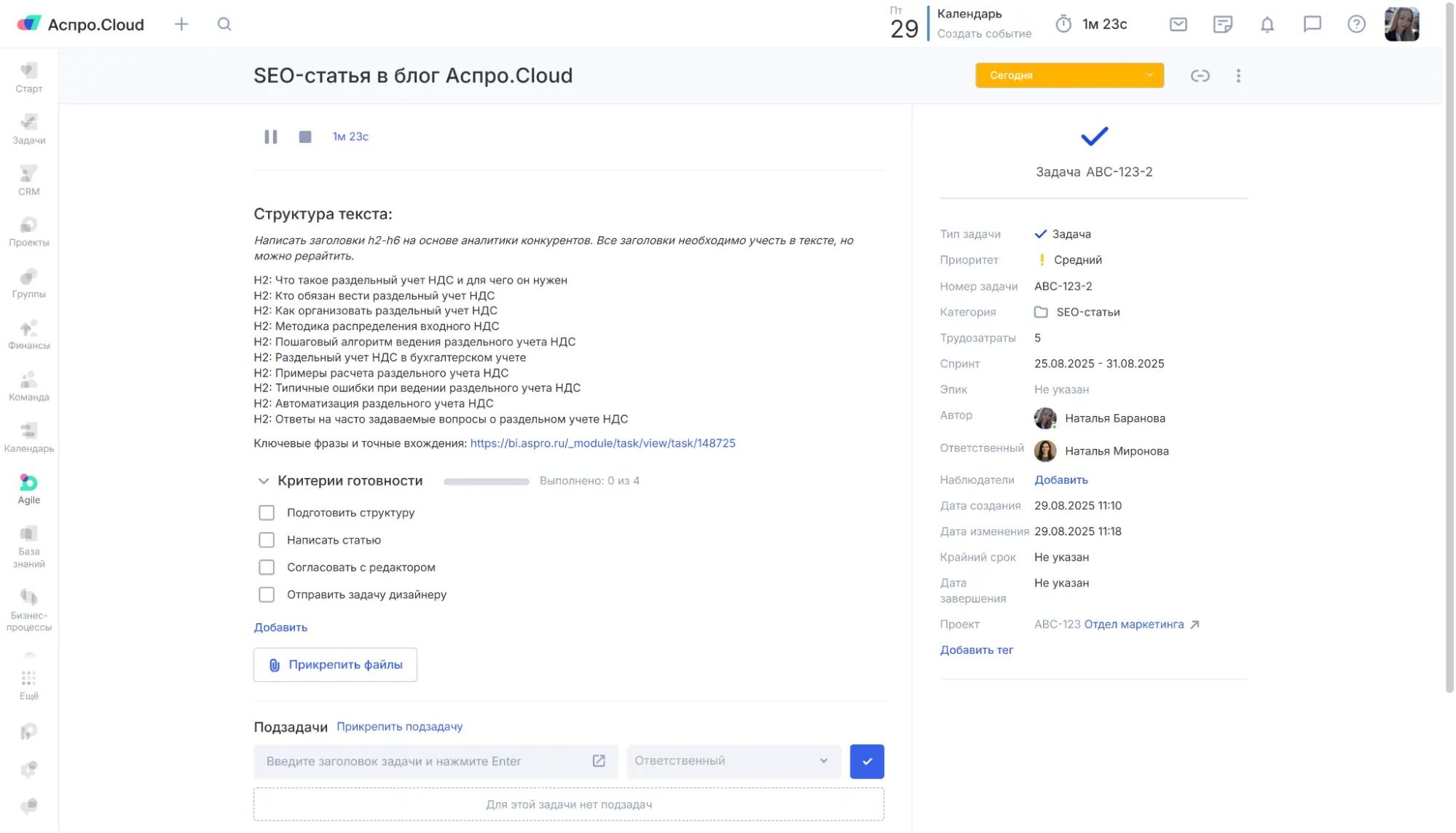This screenshot has width=1456, height=833.
Task: Click the readiness progress bar
Action: [x=486, y=482]
